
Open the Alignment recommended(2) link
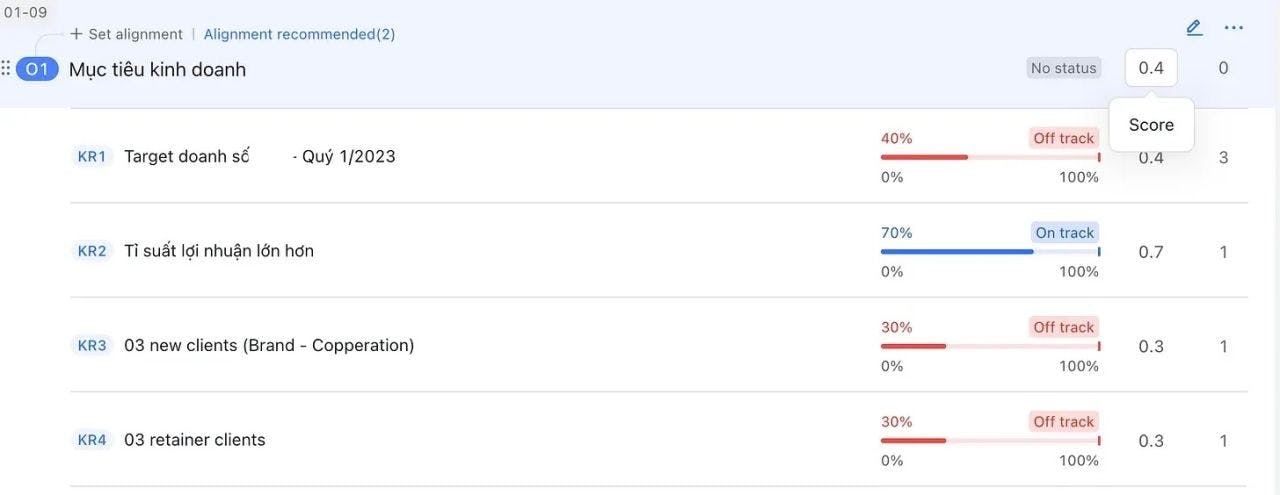(x=299, y=34)
